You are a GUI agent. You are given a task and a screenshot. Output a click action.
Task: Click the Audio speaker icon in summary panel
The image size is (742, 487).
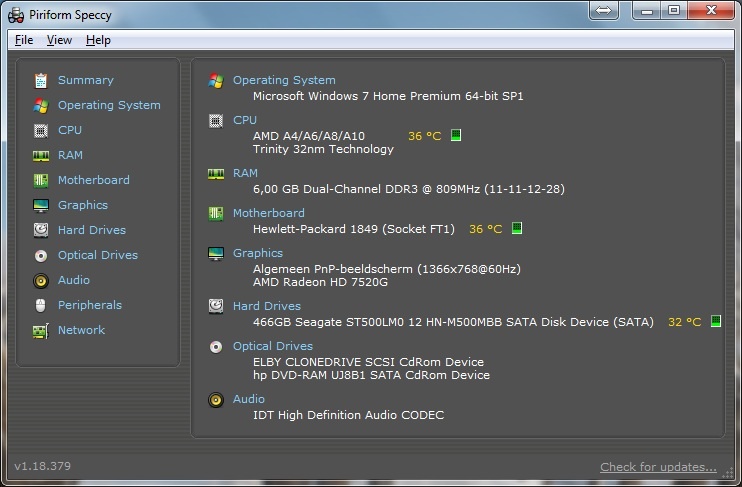[216, 400]
